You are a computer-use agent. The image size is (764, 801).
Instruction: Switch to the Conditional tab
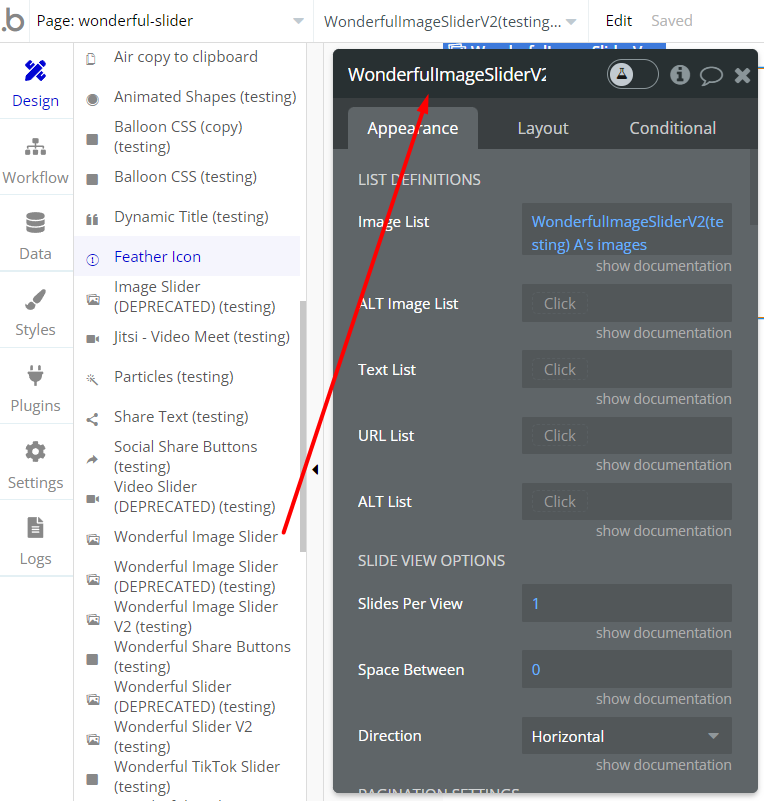coord(672,128)
